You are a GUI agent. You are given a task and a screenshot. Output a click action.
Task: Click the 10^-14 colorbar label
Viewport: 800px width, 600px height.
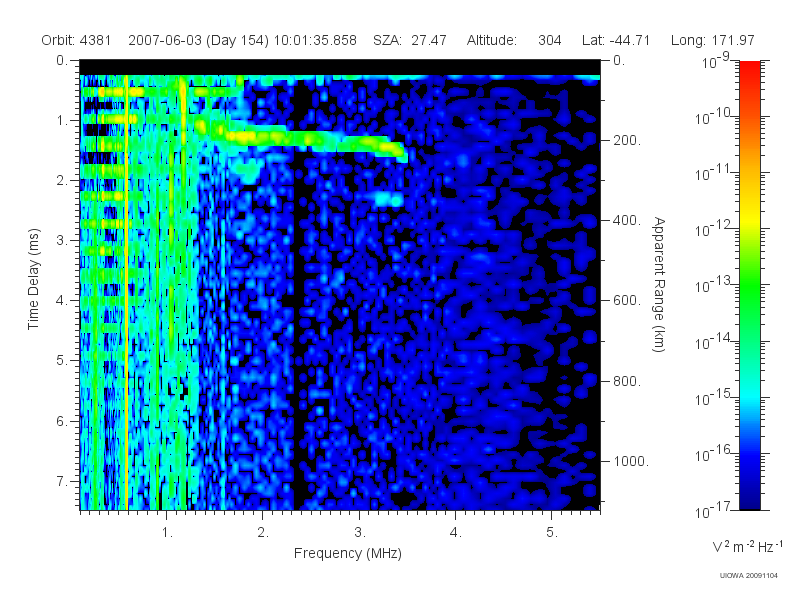[x=714, y=342]
